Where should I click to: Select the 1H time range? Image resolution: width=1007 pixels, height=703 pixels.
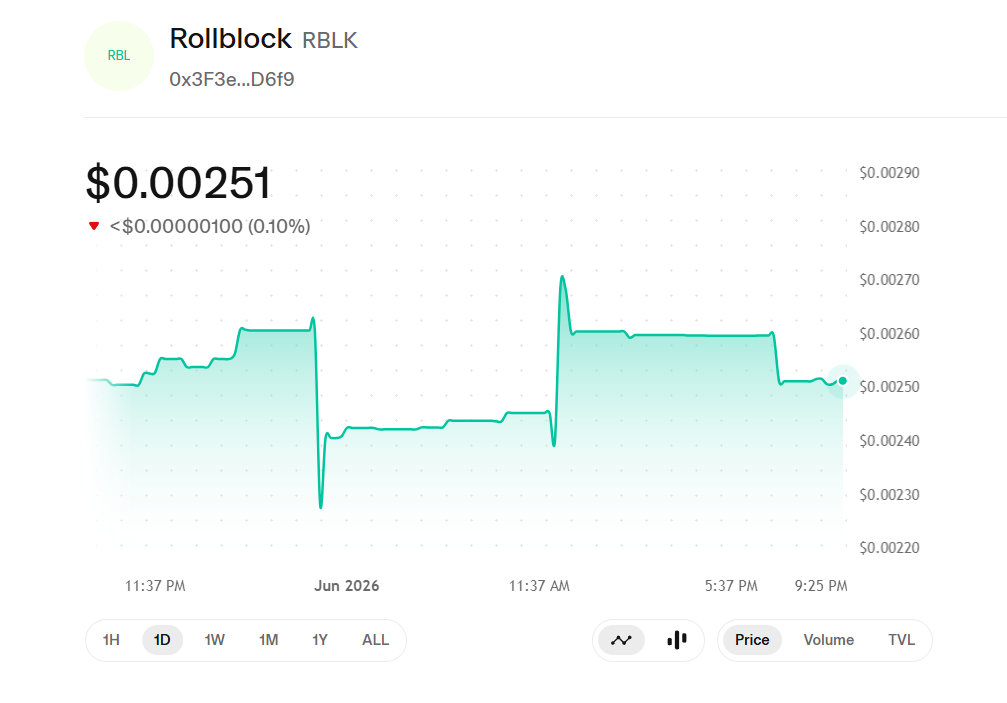[111, 640]
